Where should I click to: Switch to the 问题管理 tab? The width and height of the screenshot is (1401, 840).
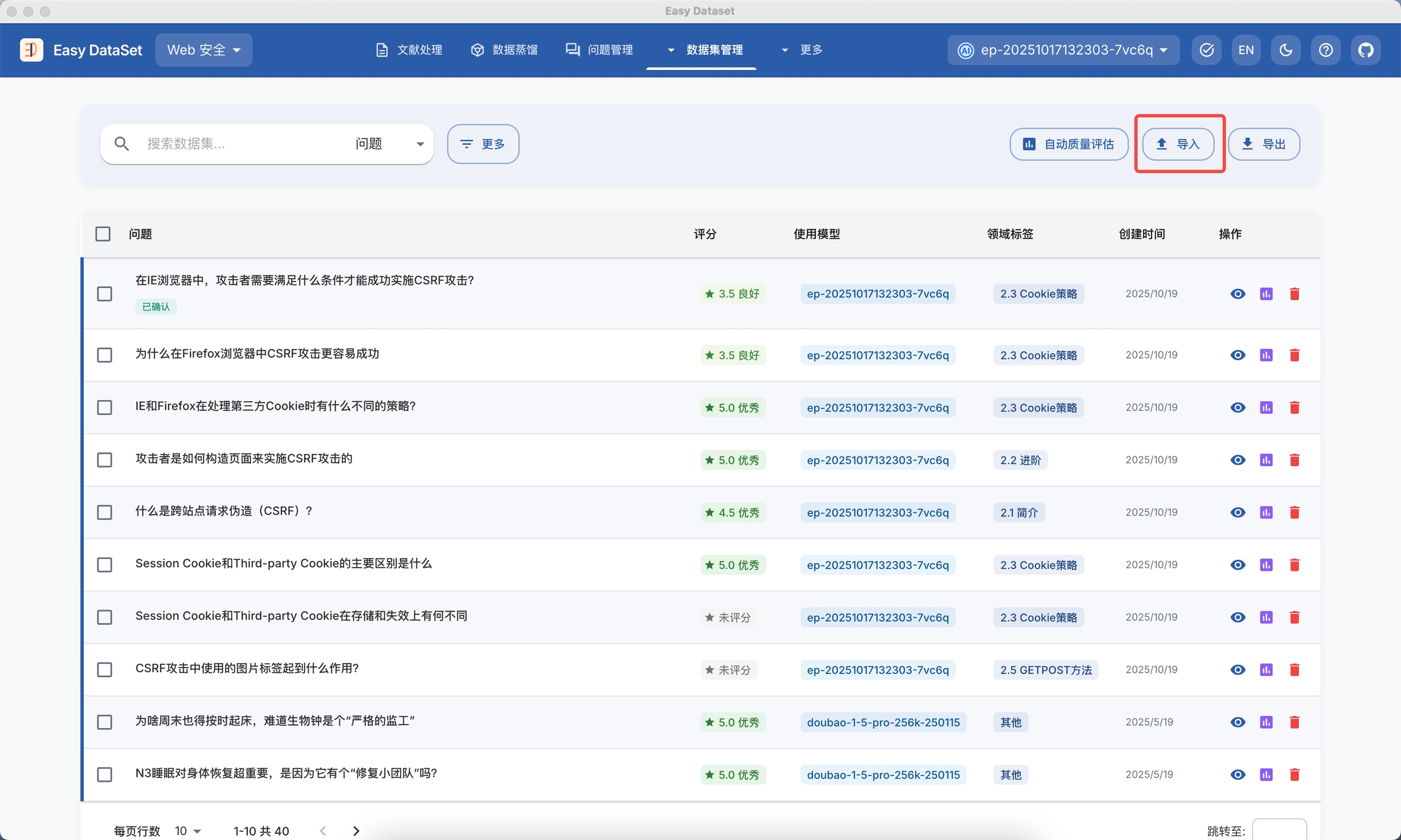click(599, 50)
